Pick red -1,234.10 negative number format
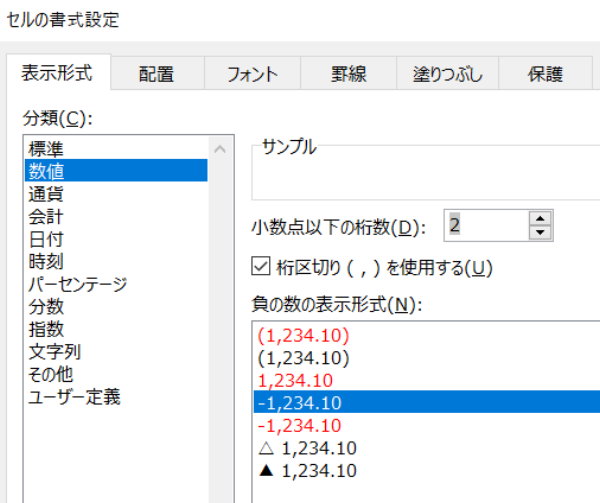Screen dimensions: 600x503 tap(300, 425)
